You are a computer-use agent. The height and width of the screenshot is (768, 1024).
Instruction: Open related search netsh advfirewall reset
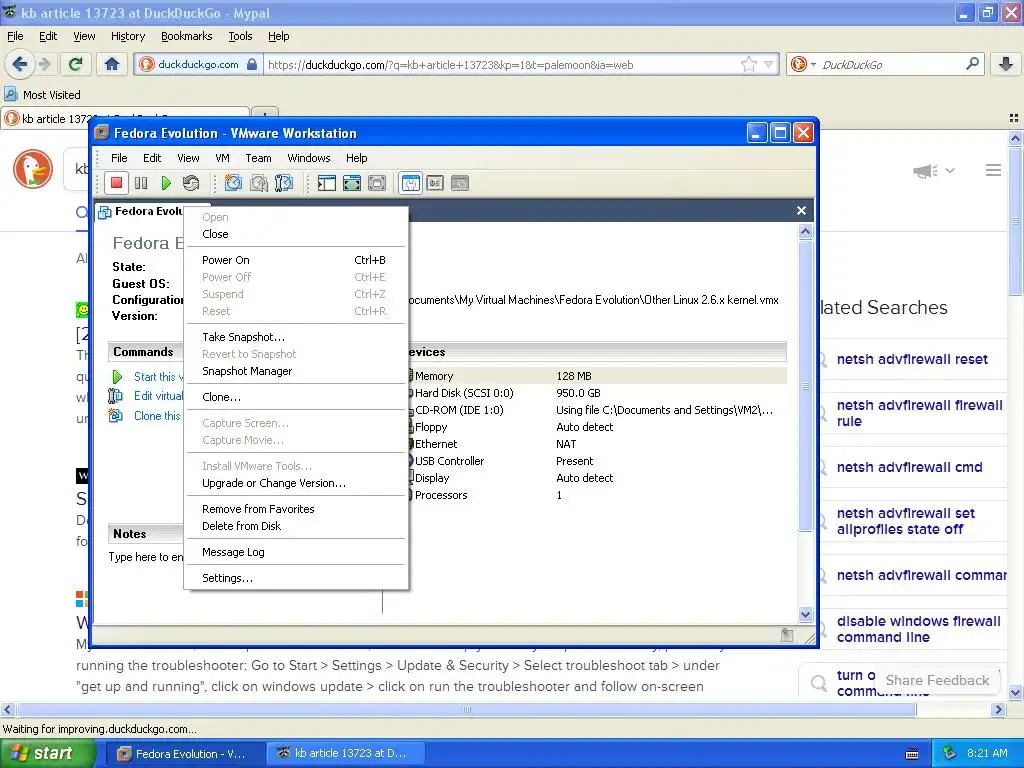(912, 359)
